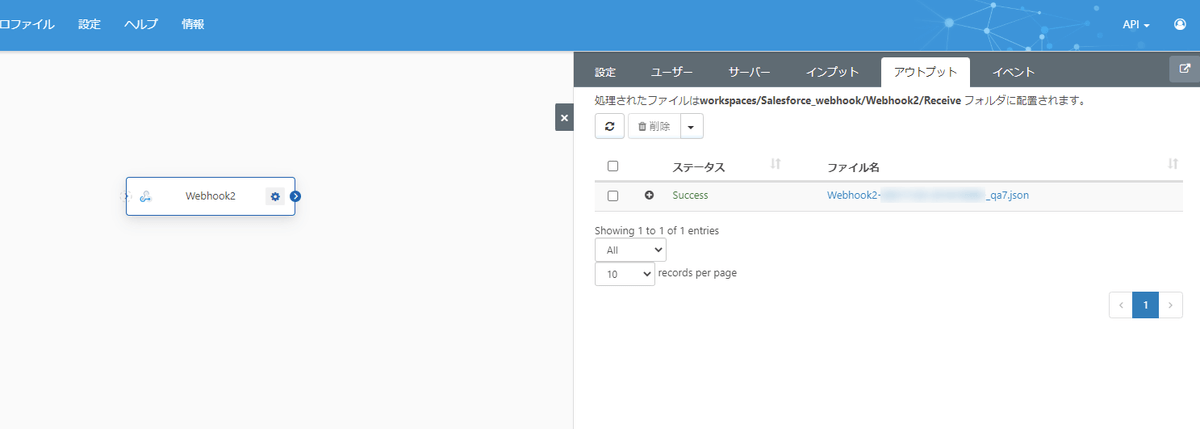Open the All filter dropdown
Image resolution: width=1200 pixels, height=429 pixels.
630,250
